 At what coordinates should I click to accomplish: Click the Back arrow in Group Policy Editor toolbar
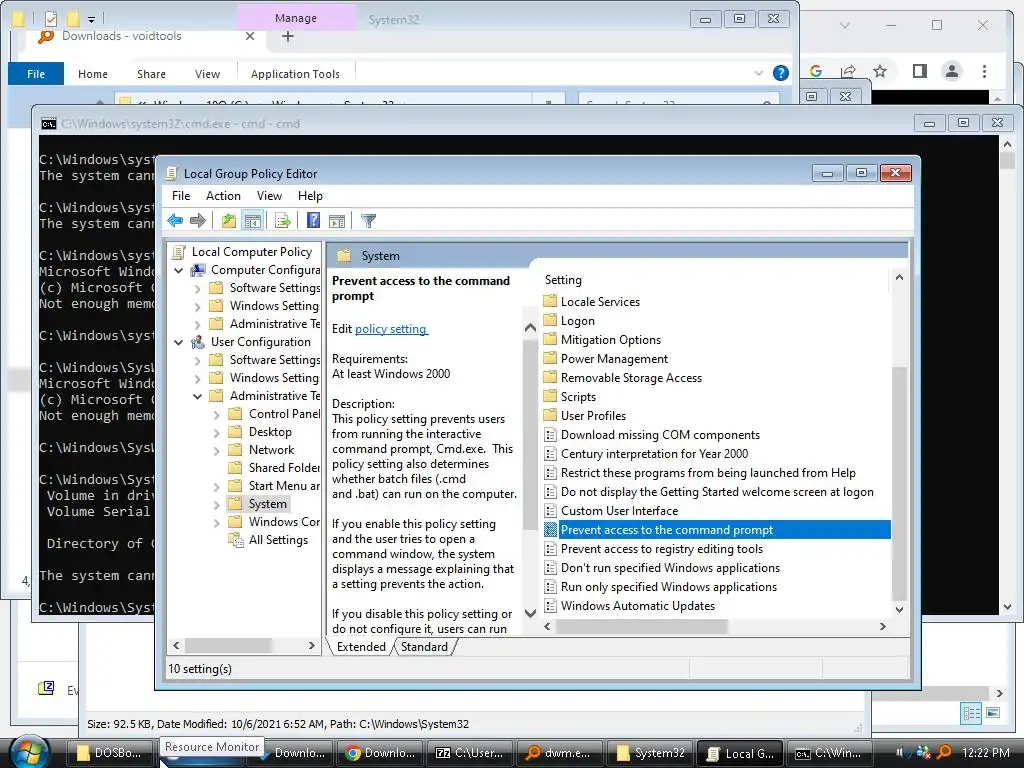175,221
